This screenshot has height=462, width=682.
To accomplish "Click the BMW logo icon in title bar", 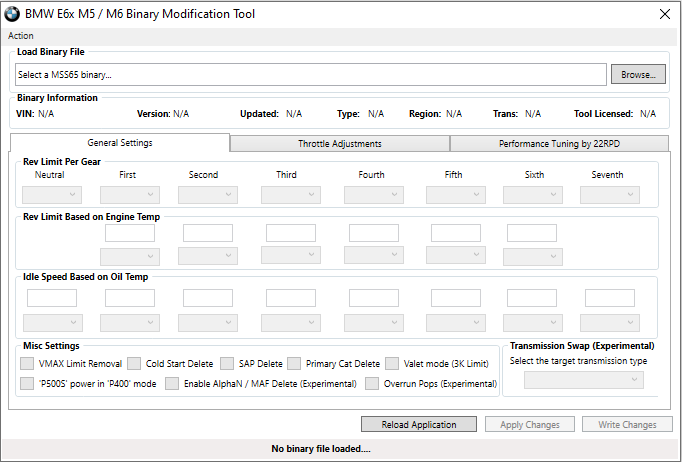I will pyautogui.click(x=12, y=14).
